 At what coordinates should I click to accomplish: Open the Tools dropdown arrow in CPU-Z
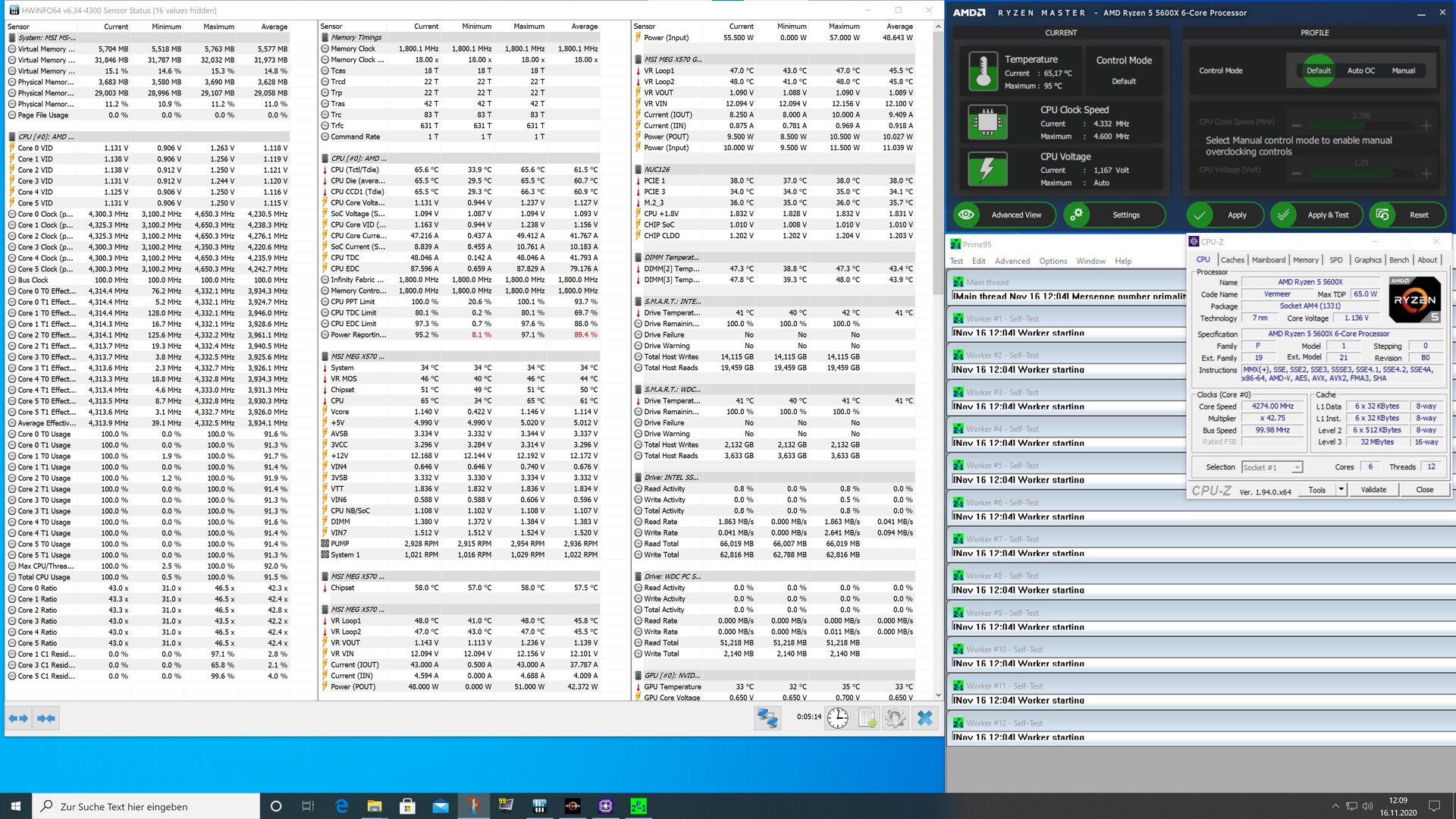click(x=1341, y=490)
